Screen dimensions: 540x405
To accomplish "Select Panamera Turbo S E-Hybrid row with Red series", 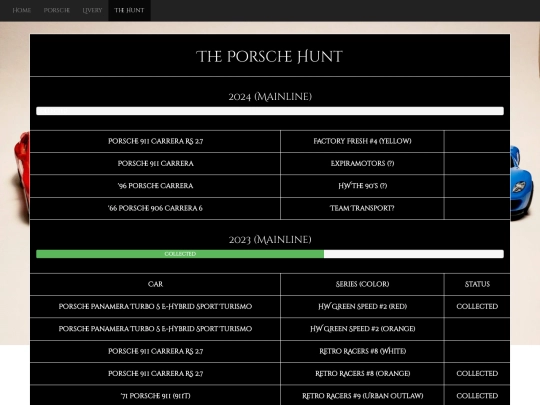I will coord(155,307).
